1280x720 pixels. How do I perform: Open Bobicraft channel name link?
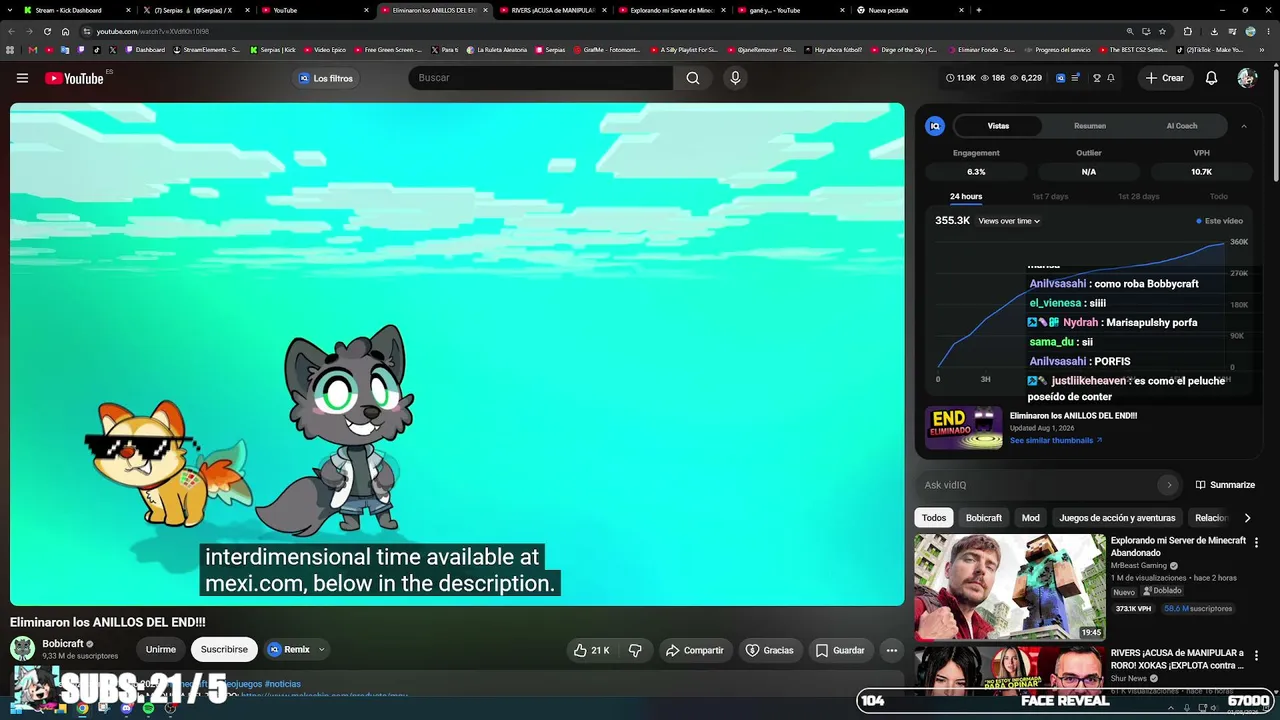pyautogui.click(x=63, y=644)
